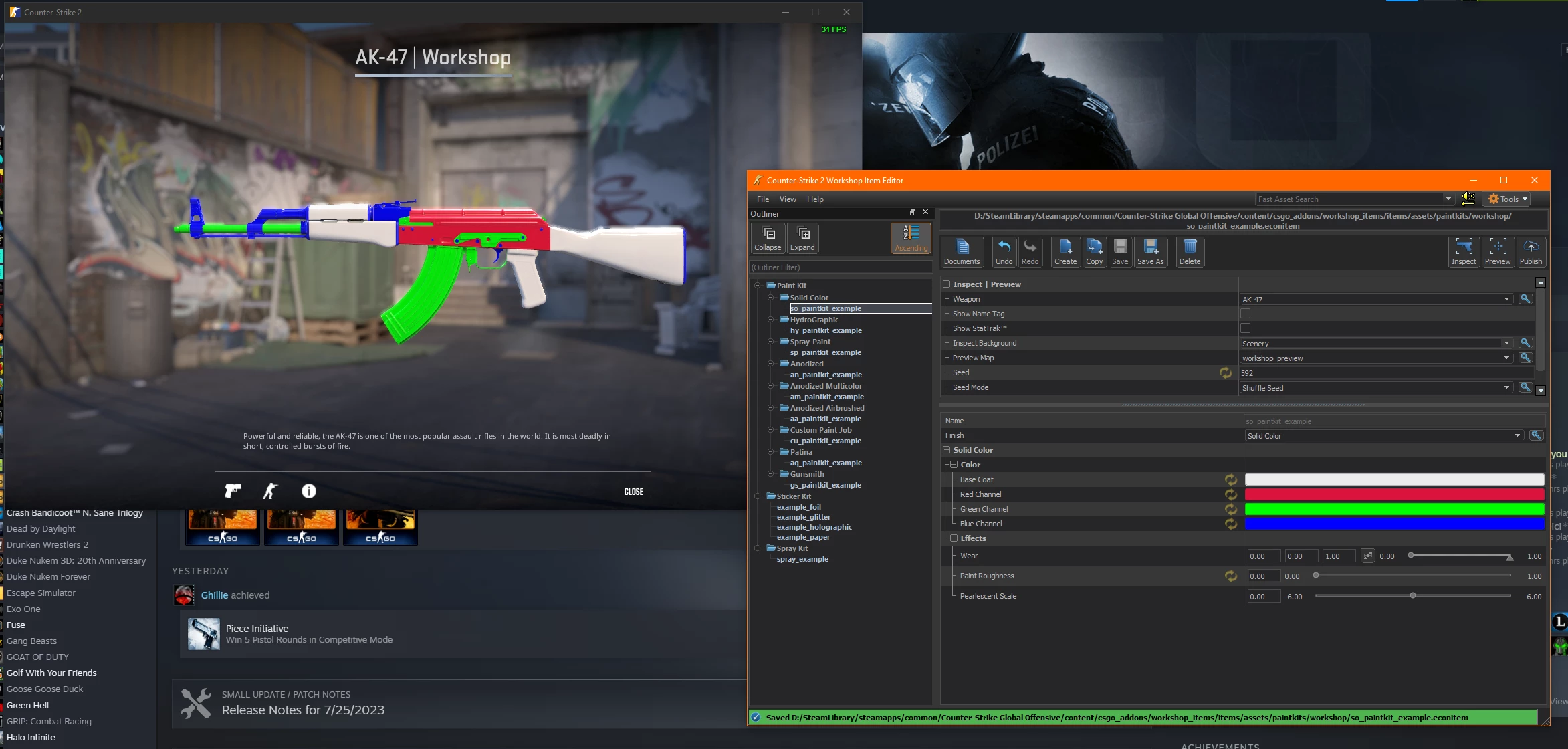Click the Delete trash icon
Image resolution: width=1568 pixels, height=749 pixels.
1189,251
